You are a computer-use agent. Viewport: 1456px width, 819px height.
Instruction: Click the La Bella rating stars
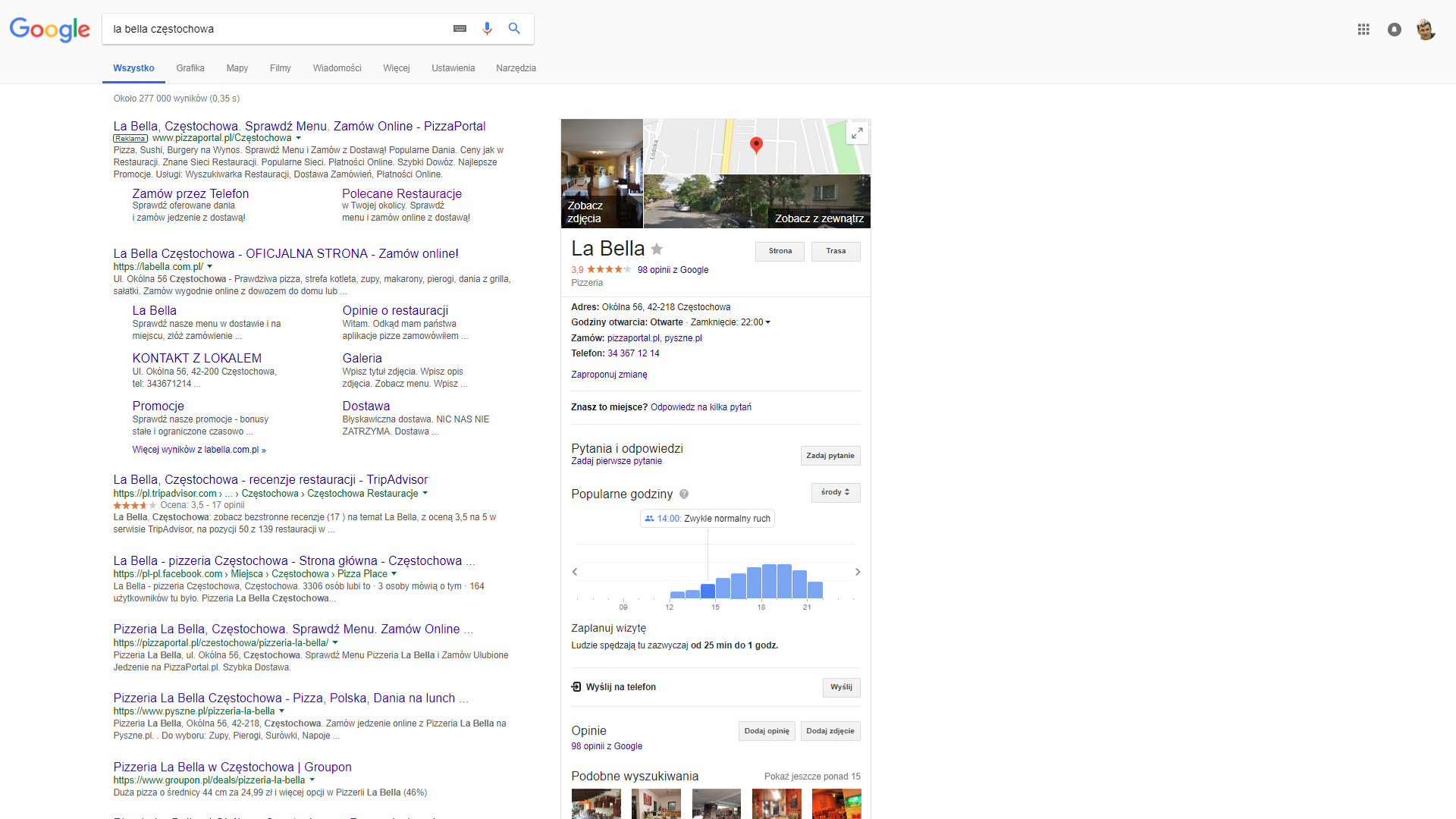pyautogui.click(x=609, y=270)
